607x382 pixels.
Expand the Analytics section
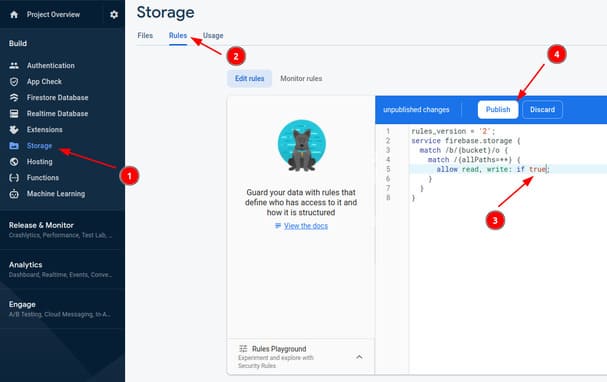pos(62,269)
